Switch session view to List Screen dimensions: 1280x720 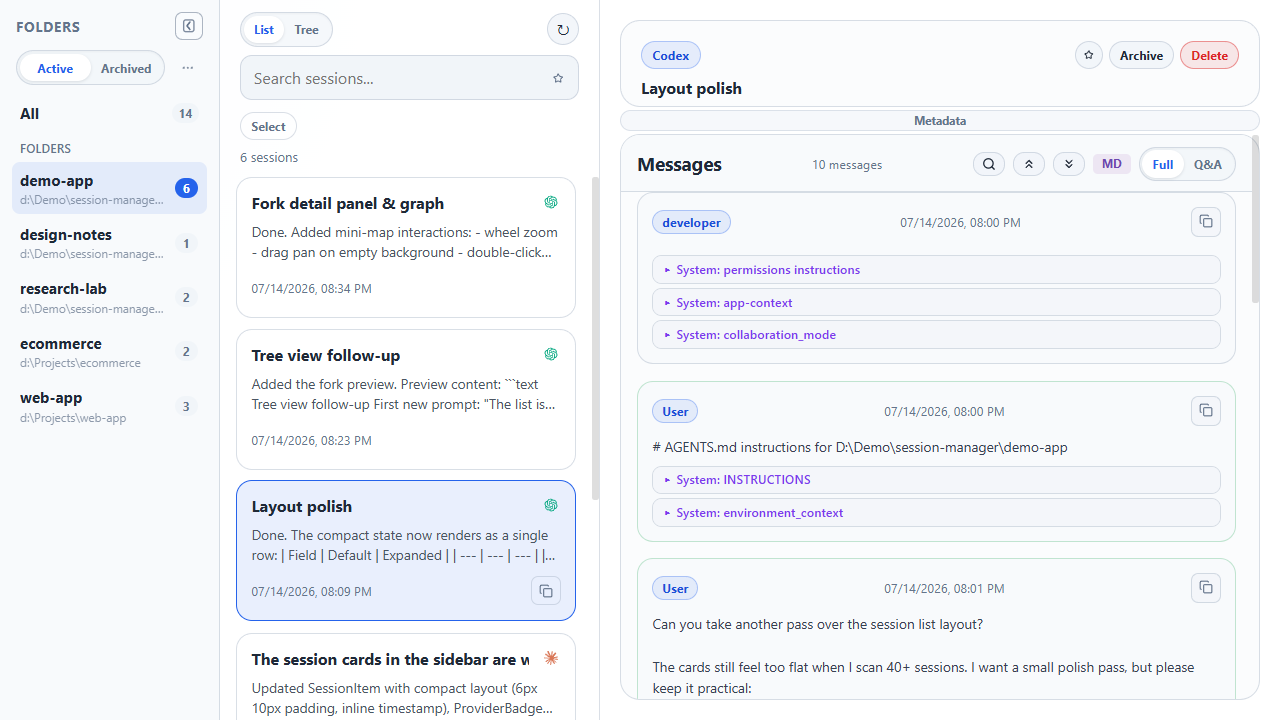[x=264, y=30]
